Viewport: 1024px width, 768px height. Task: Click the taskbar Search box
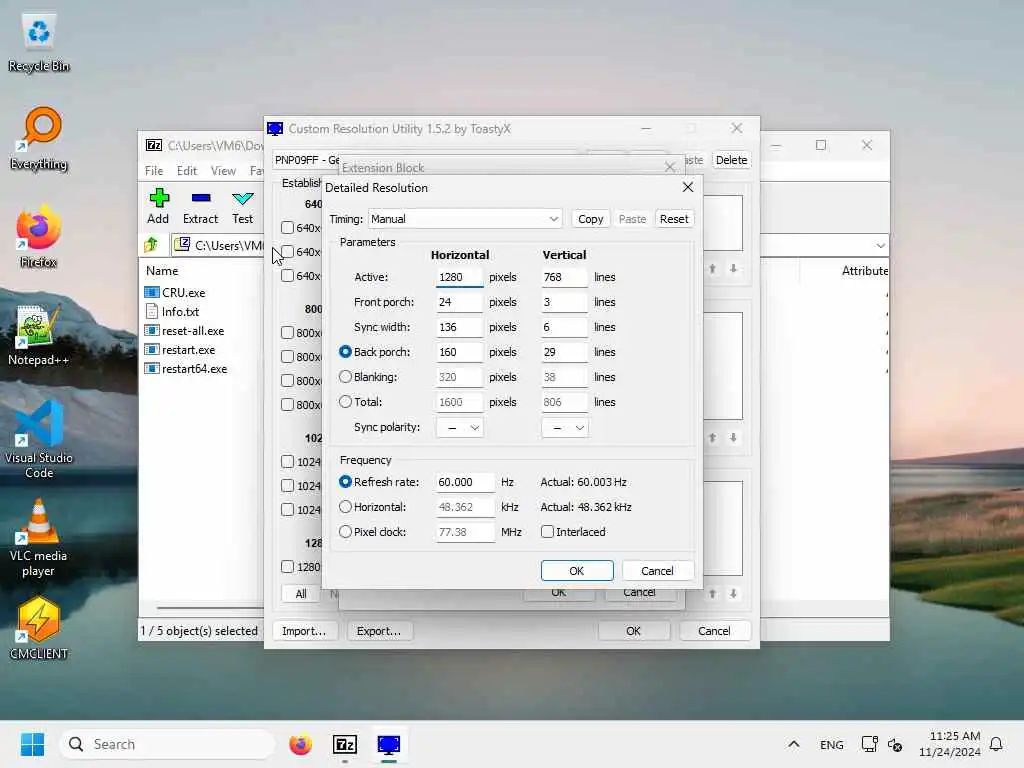167,744
